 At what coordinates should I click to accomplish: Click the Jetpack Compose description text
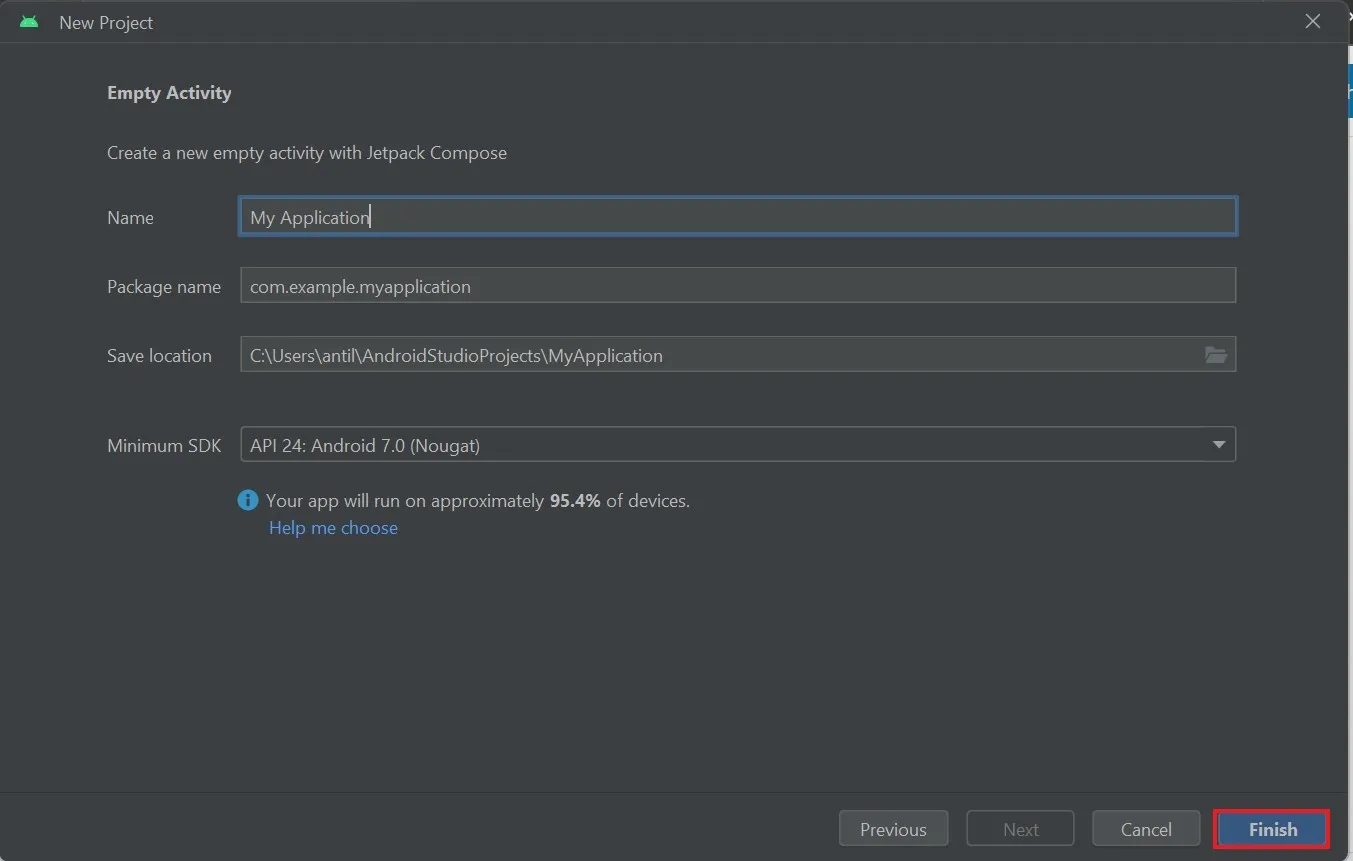click(x=307, y=153)
